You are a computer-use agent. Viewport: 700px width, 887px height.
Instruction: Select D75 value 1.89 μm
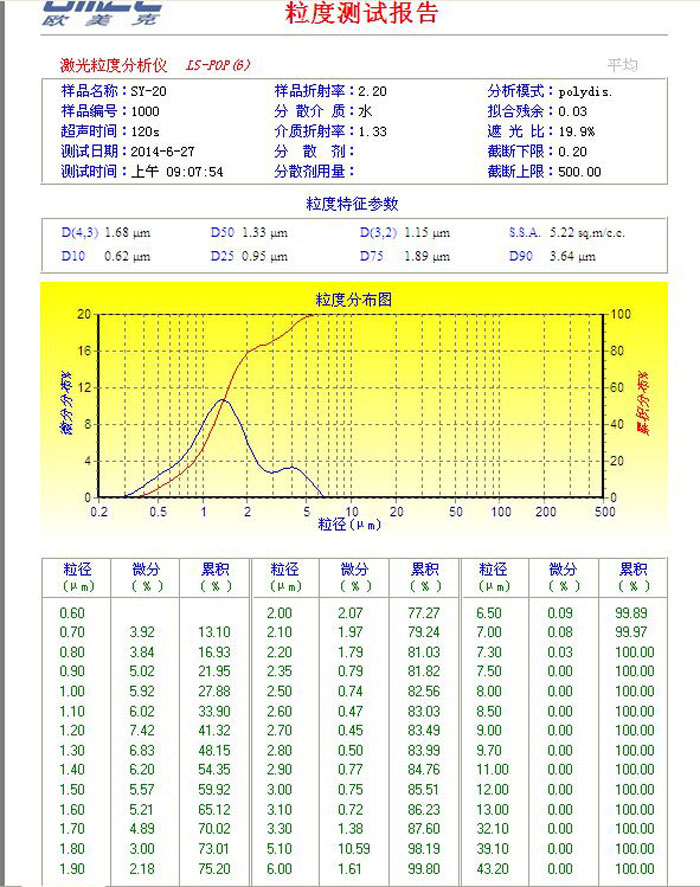pyautogui.click(x=427, y=256)
